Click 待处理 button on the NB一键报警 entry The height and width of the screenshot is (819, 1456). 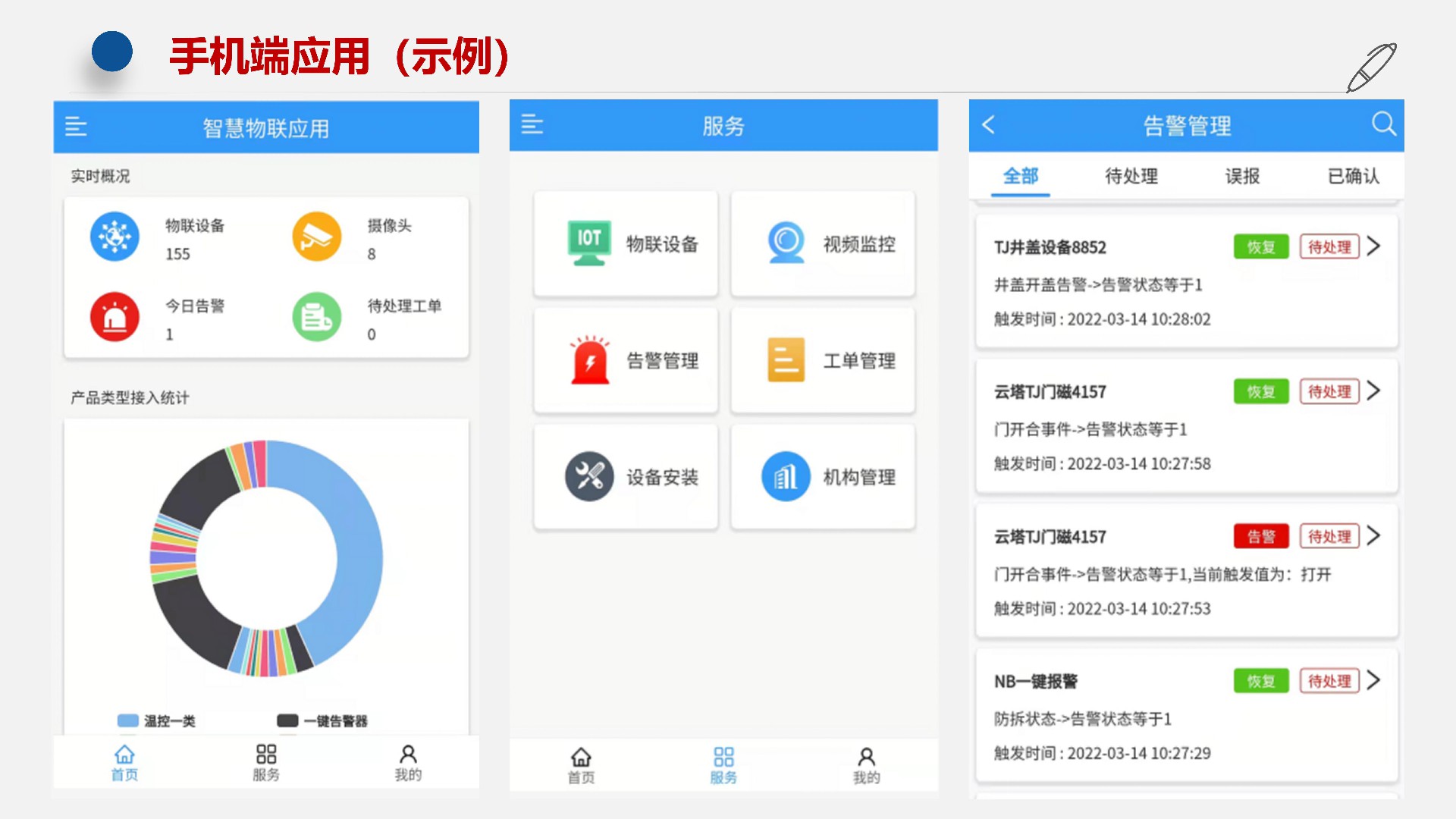click(1329, 681)
